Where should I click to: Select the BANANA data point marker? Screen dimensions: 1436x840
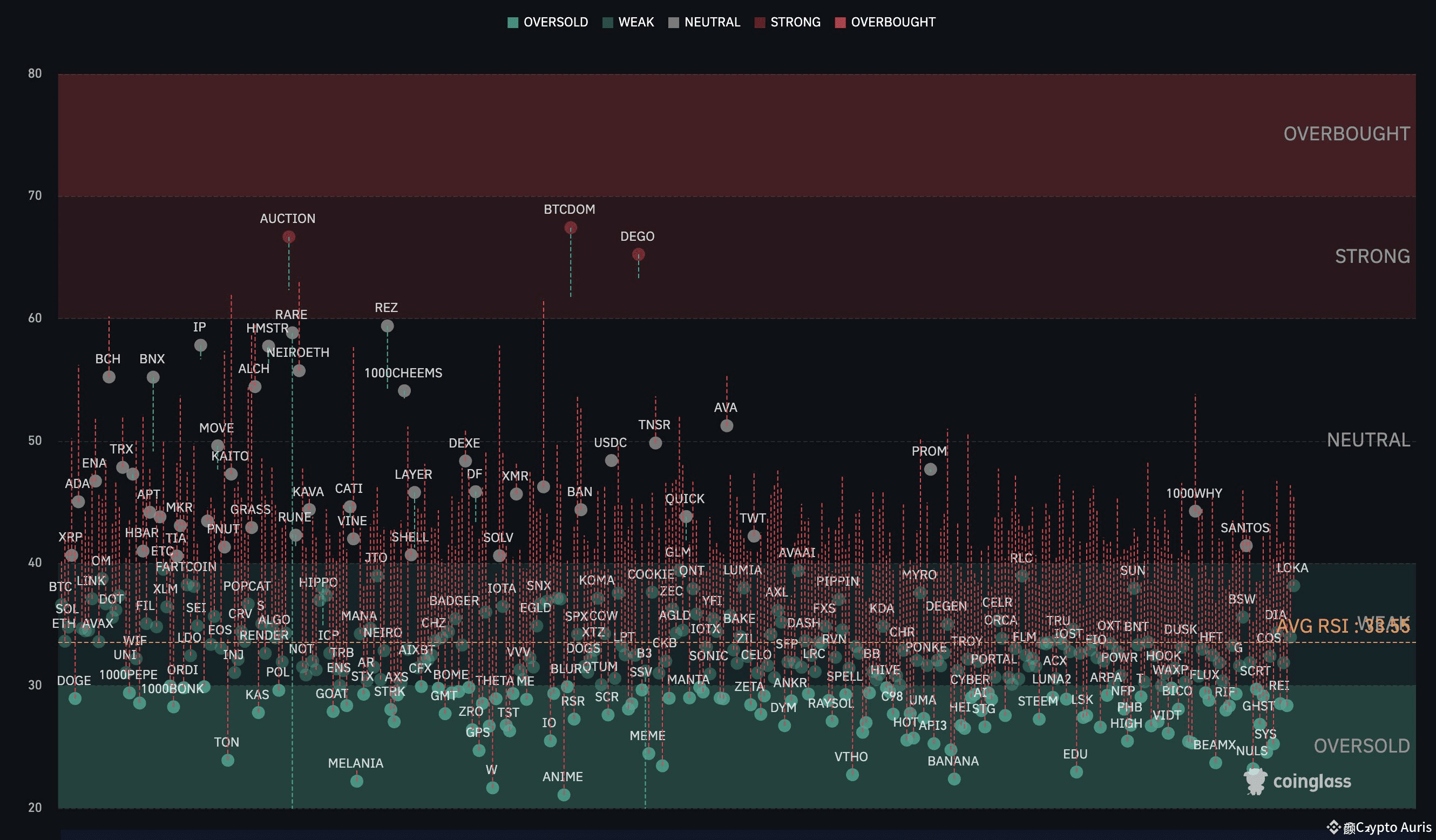[x=954, y=779]
